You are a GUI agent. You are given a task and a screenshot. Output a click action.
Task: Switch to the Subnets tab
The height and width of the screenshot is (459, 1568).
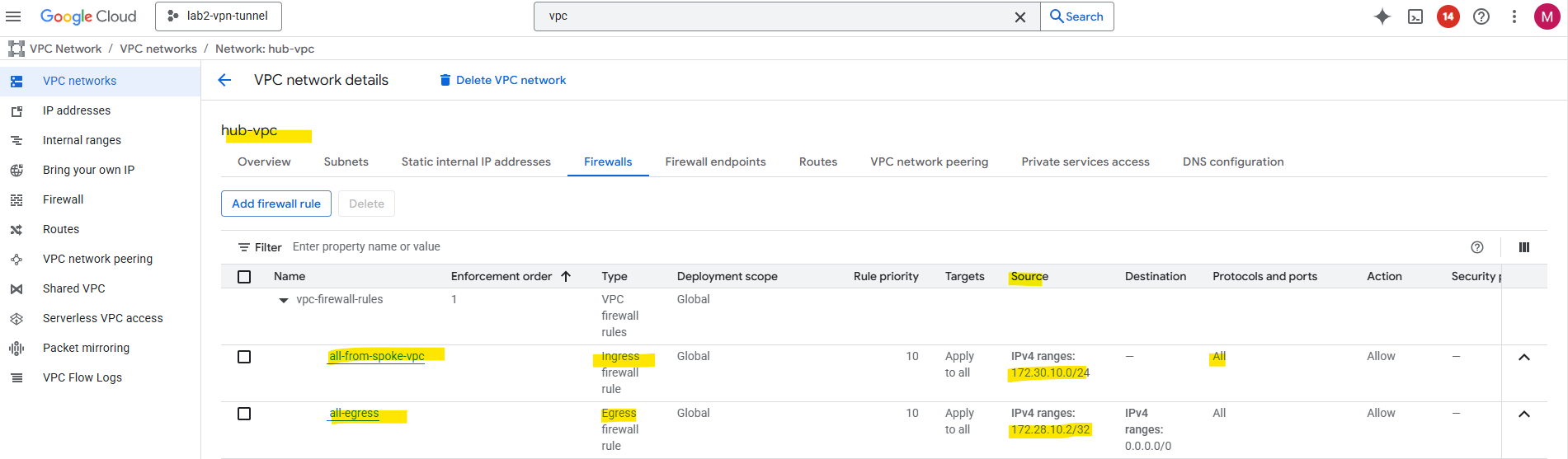(346, 162)
